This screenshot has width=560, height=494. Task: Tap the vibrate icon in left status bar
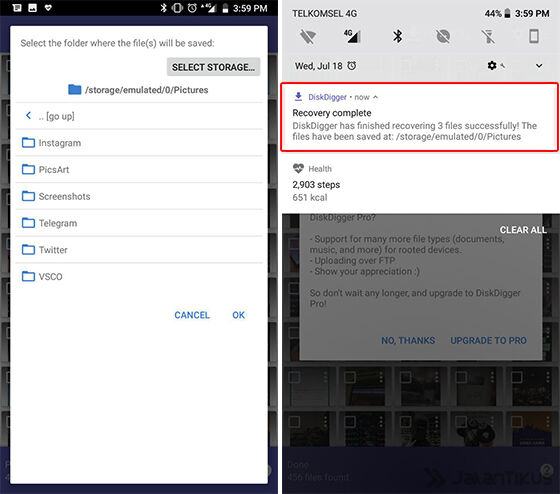[x=177, y=8]
